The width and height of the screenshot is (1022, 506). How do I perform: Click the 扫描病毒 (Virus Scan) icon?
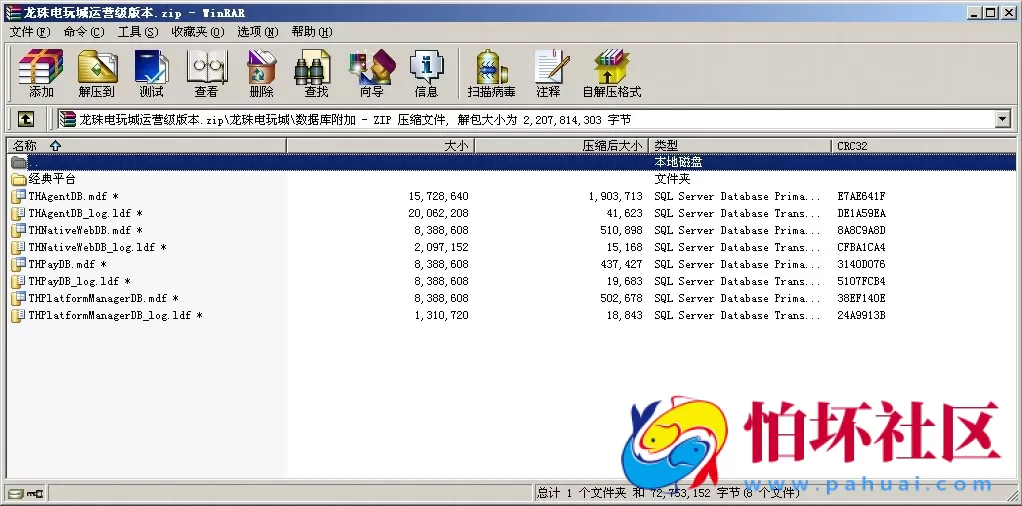(491, 73)
